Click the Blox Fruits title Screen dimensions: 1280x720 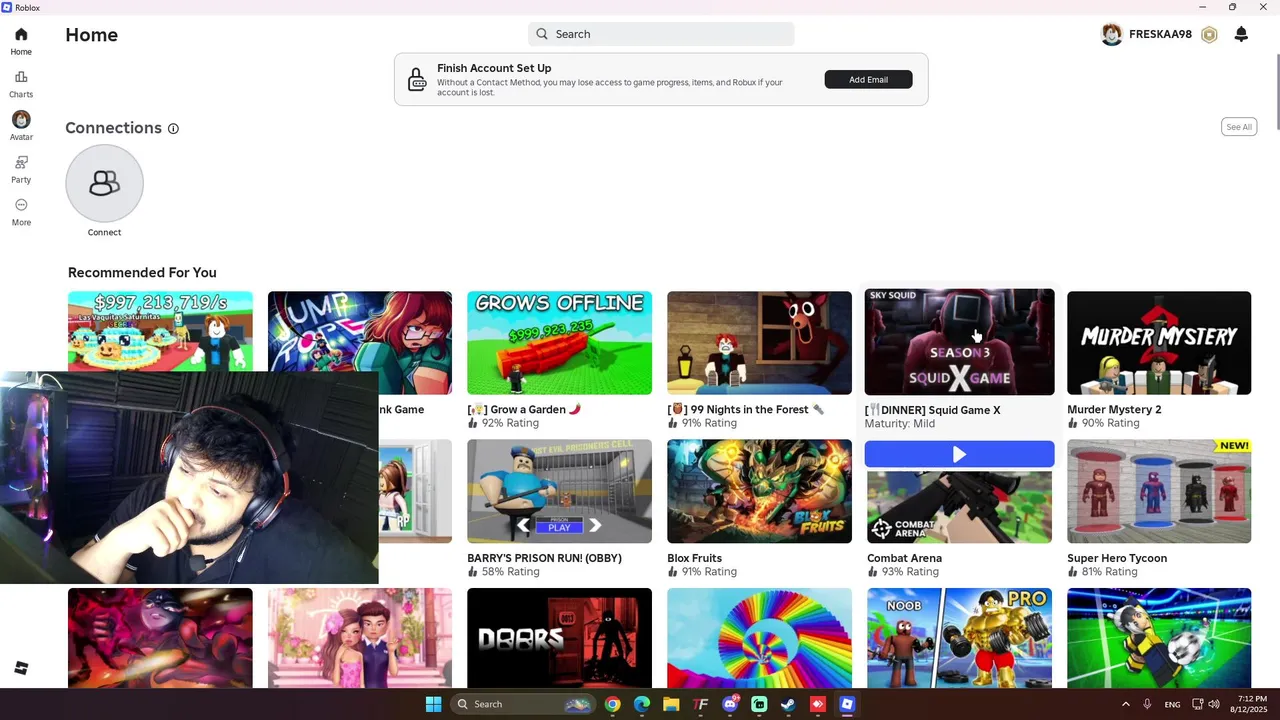(x=694, y=558)
